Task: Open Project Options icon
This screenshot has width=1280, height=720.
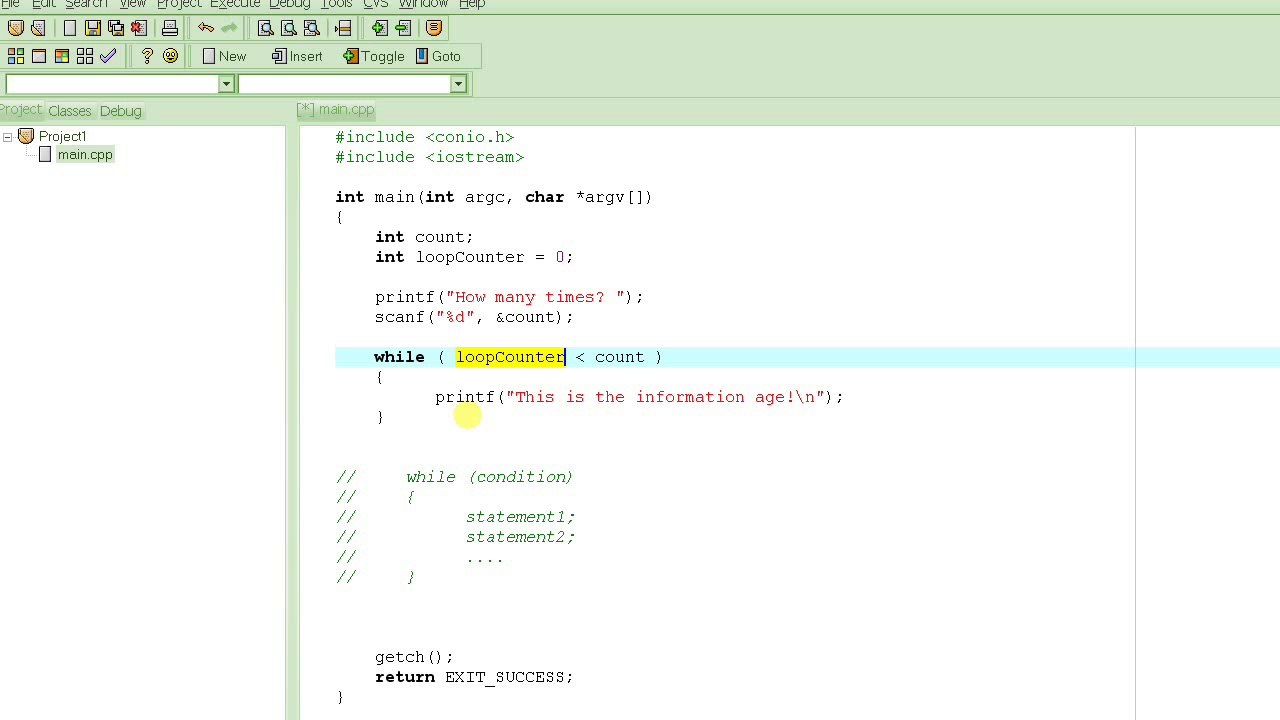Action: (x=434, y=28)
